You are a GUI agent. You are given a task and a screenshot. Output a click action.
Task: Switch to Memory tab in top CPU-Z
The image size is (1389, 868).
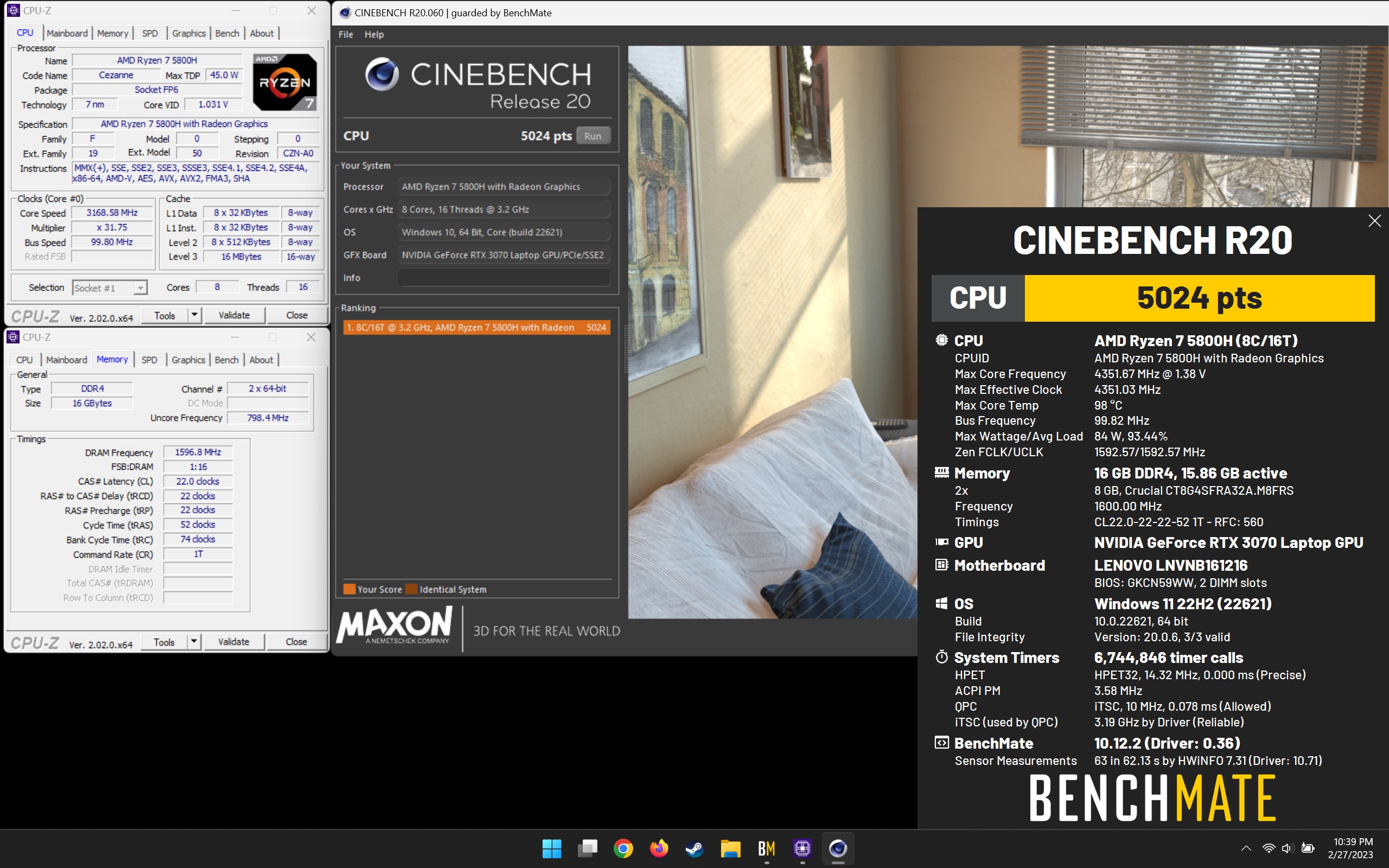click(x=112, y=33)
